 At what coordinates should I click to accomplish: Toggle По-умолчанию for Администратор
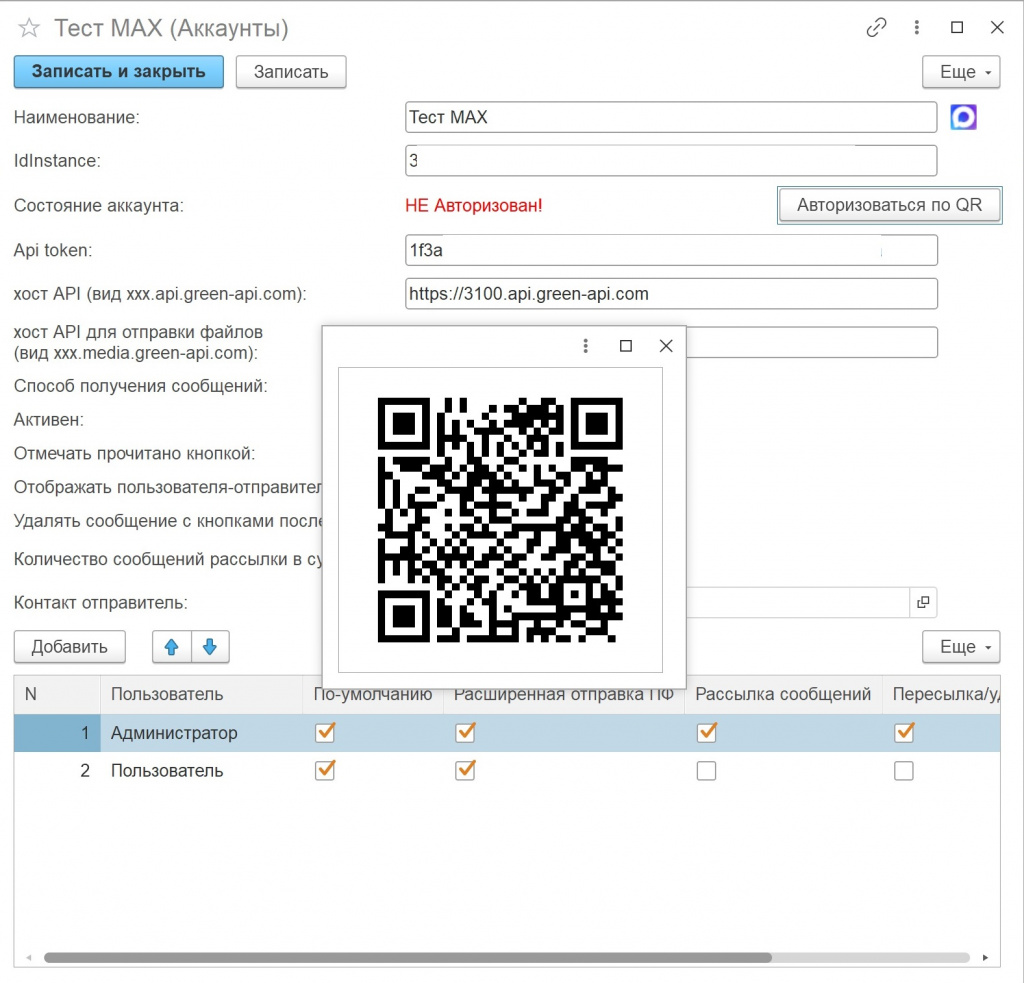pos(325,732)
